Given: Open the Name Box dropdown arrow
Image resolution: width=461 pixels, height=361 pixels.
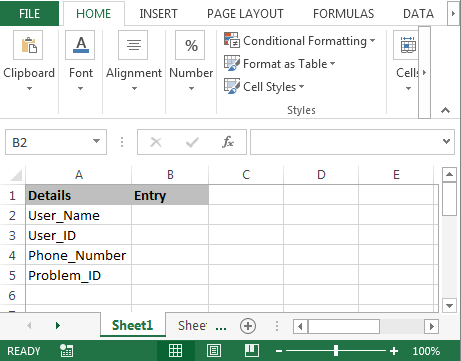Looking at the screenshot, I should click(96, 141).
